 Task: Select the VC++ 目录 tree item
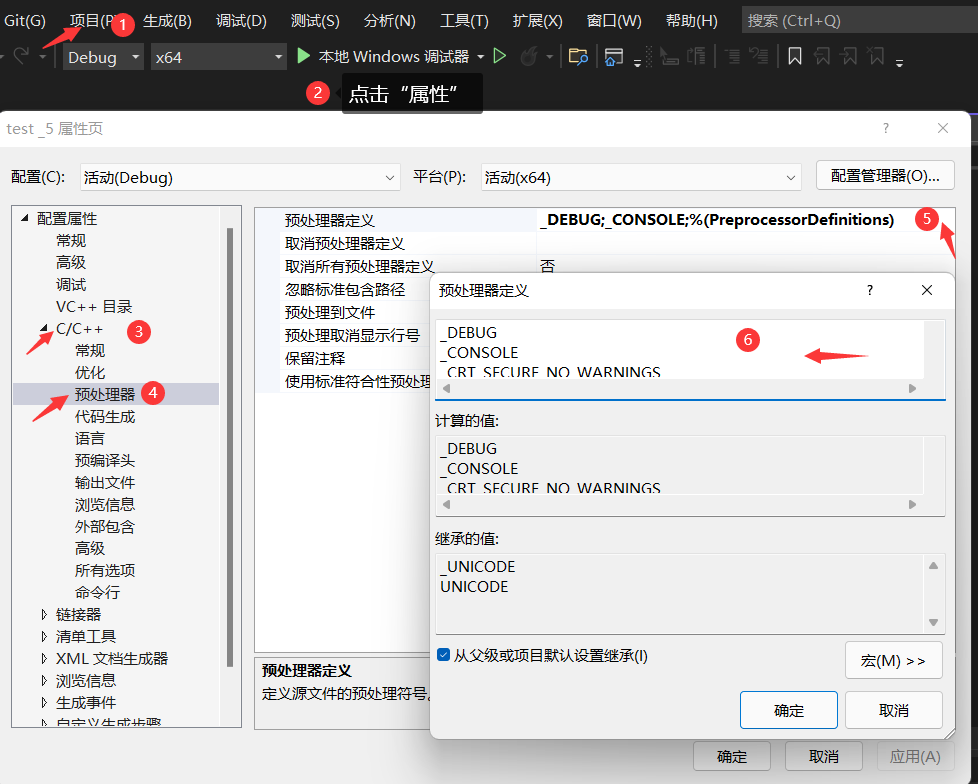[x=94, y=306]
